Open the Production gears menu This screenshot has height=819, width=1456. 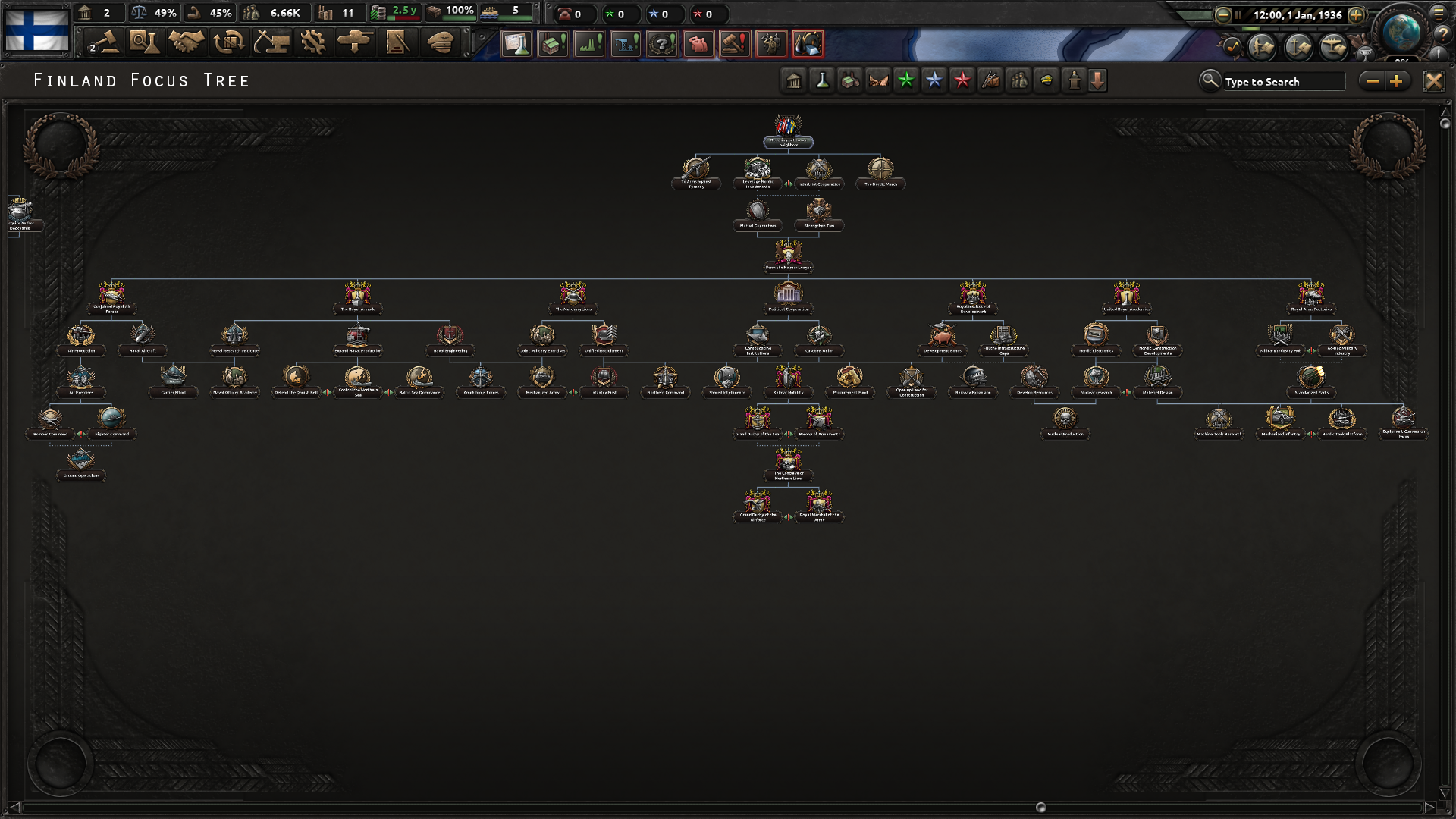[x=312, y=42]
